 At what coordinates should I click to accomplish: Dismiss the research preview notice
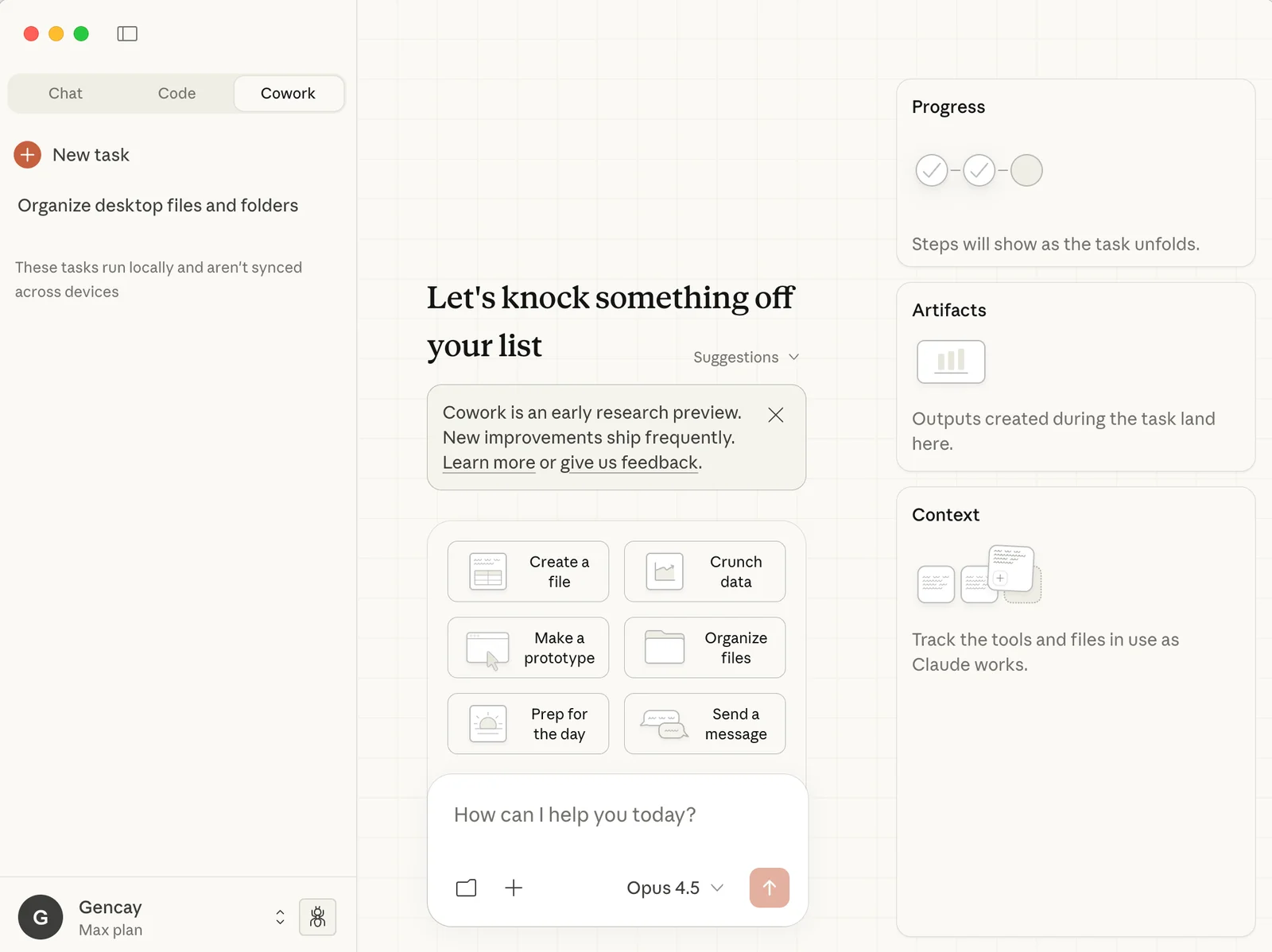776,415
